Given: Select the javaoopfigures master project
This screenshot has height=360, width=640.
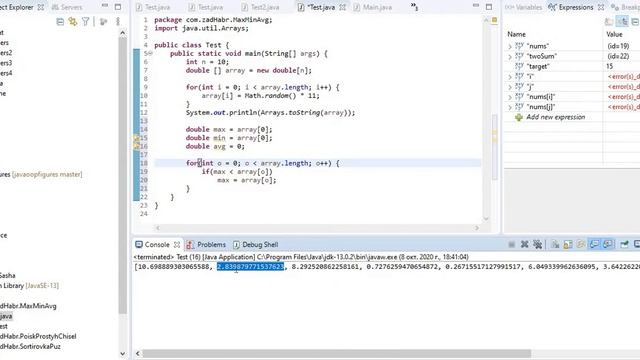Looking at the screenshot, I should click(x=41, y=174).
